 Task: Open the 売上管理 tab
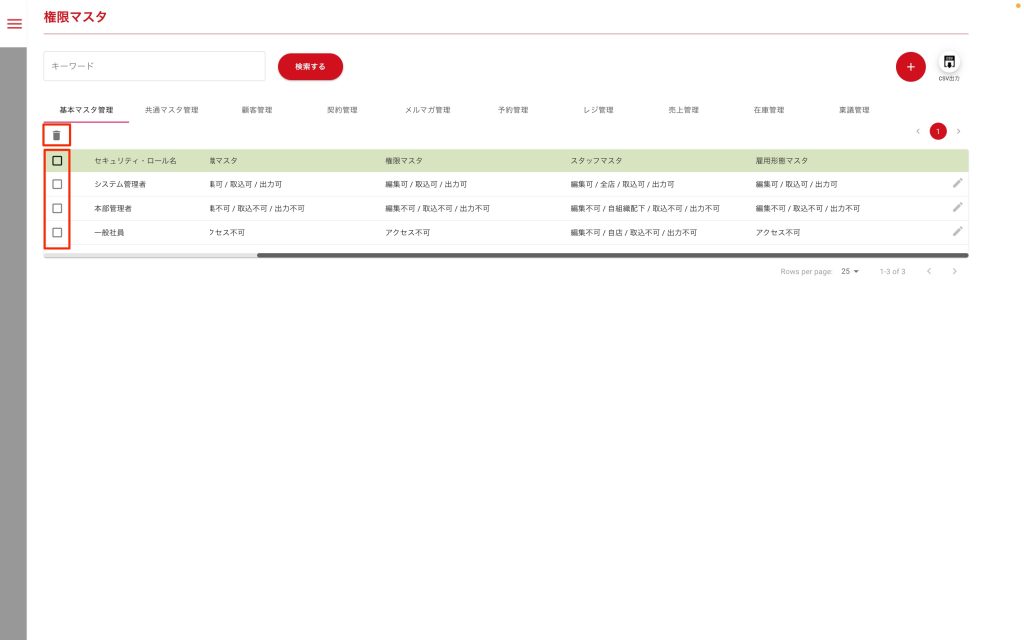pyautogui.click(x=683, y=110)
